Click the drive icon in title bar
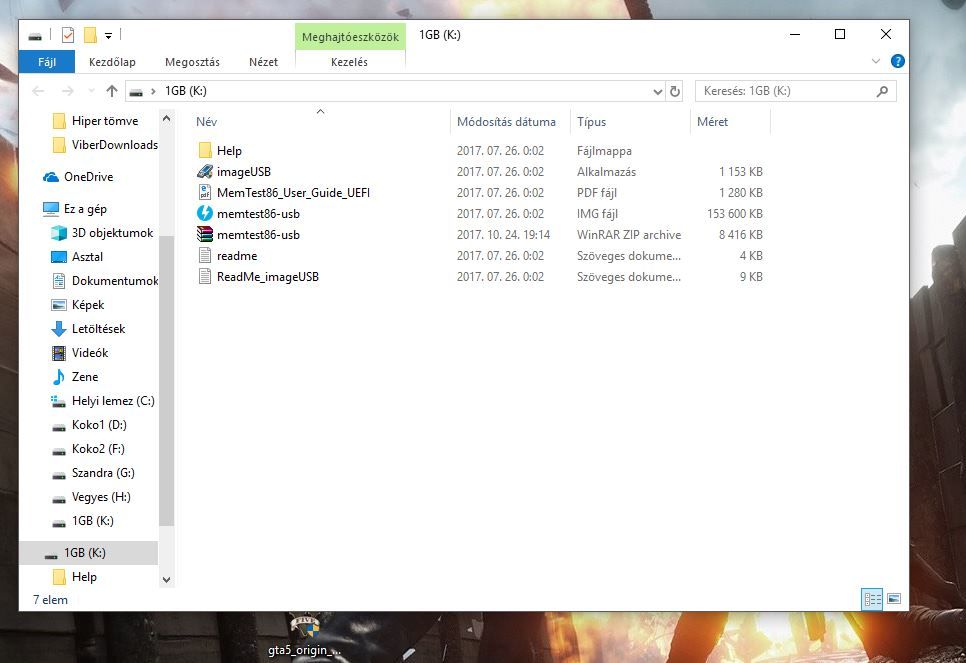The height and width of the screenshot is (663, 966). pyautogui.click(x=35, y=36)
